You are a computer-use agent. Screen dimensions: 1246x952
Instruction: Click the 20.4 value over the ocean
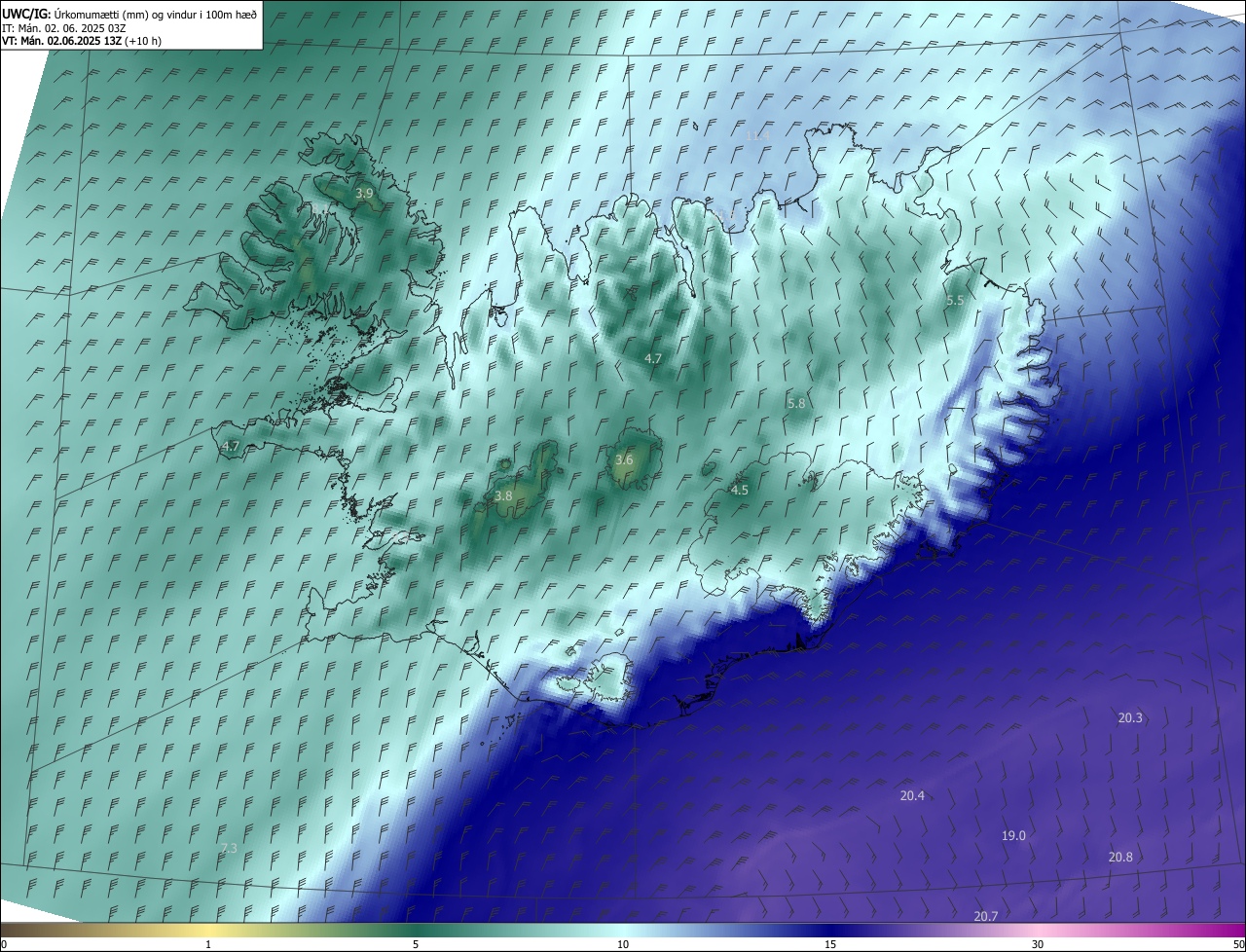[x=912, y=795]
